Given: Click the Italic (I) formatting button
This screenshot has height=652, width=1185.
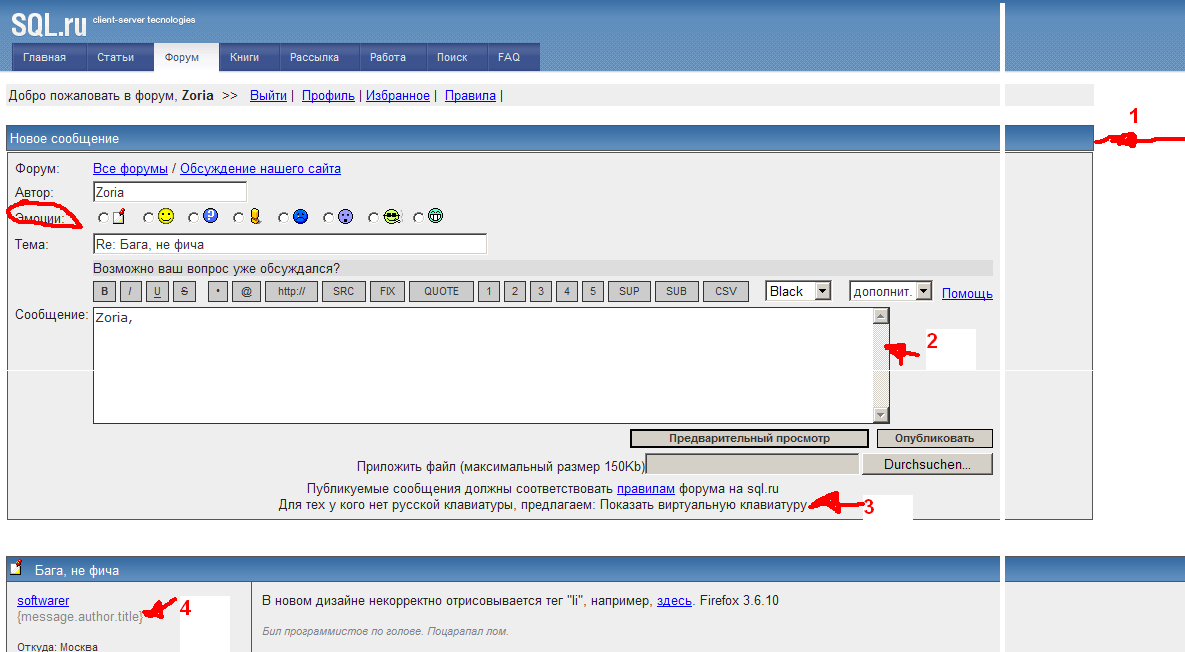Looking at the screenshot, I should click(x=131, y=292).
